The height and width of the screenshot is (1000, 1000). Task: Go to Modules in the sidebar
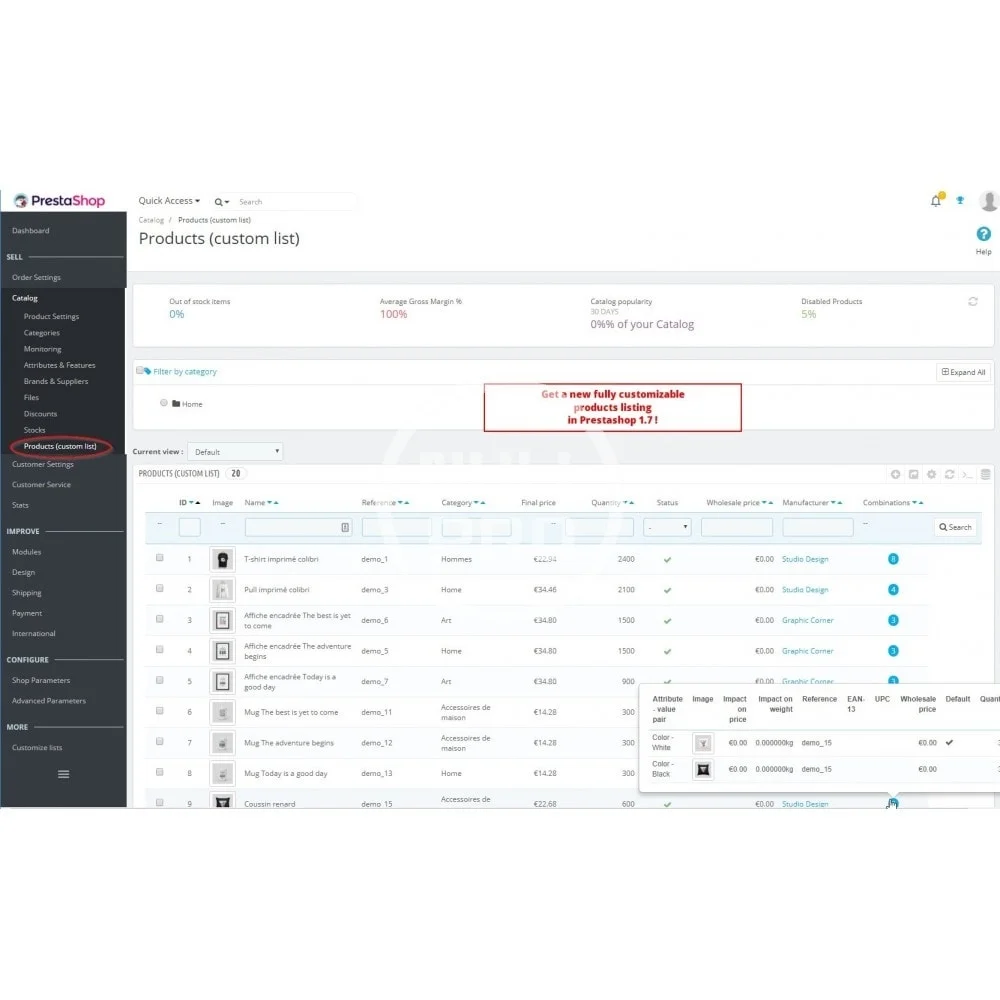click(x=26, y=552)
